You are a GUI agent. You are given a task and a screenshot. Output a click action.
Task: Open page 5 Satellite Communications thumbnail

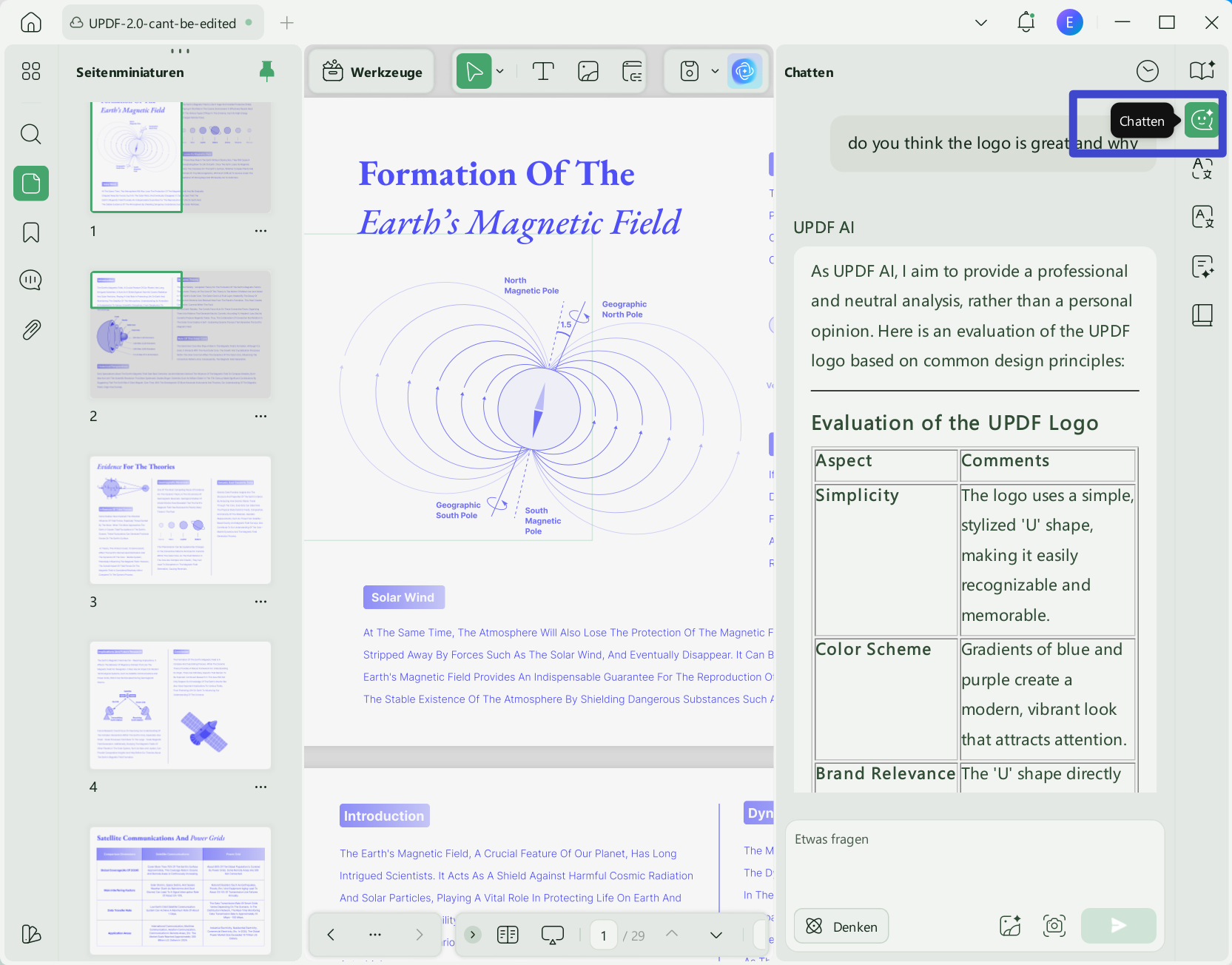tap(181, 891)
